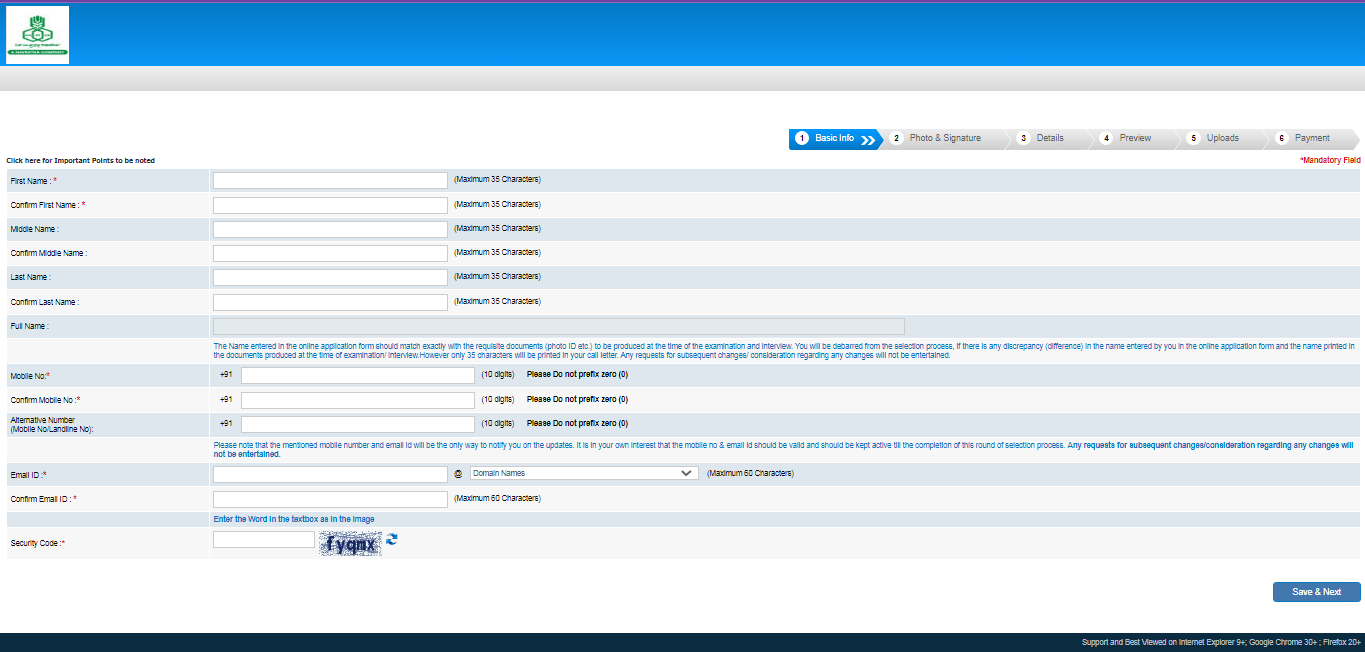Click the Alternative Number input field

[x=357, y=424]
